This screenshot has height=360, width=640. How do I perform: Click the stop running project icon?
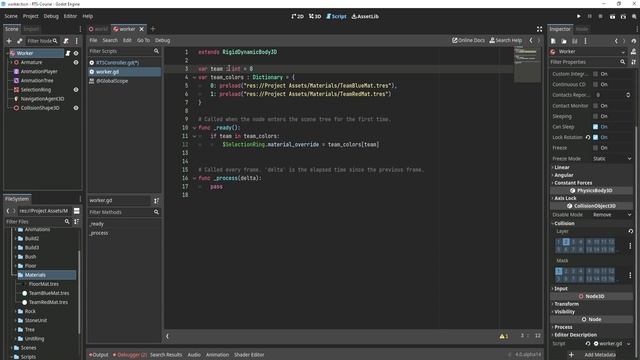tap(600, 16)
